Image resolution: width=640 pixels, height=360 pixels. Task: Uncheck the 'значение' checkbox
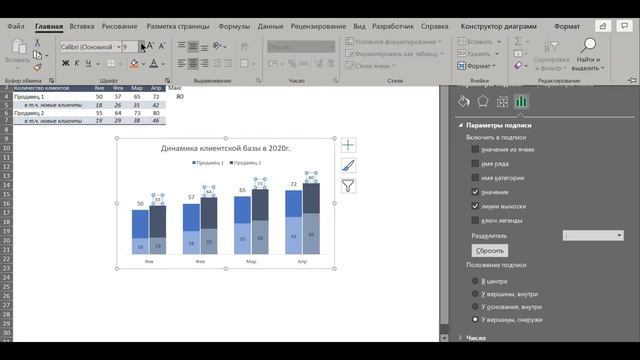click(x=475, y=192)
